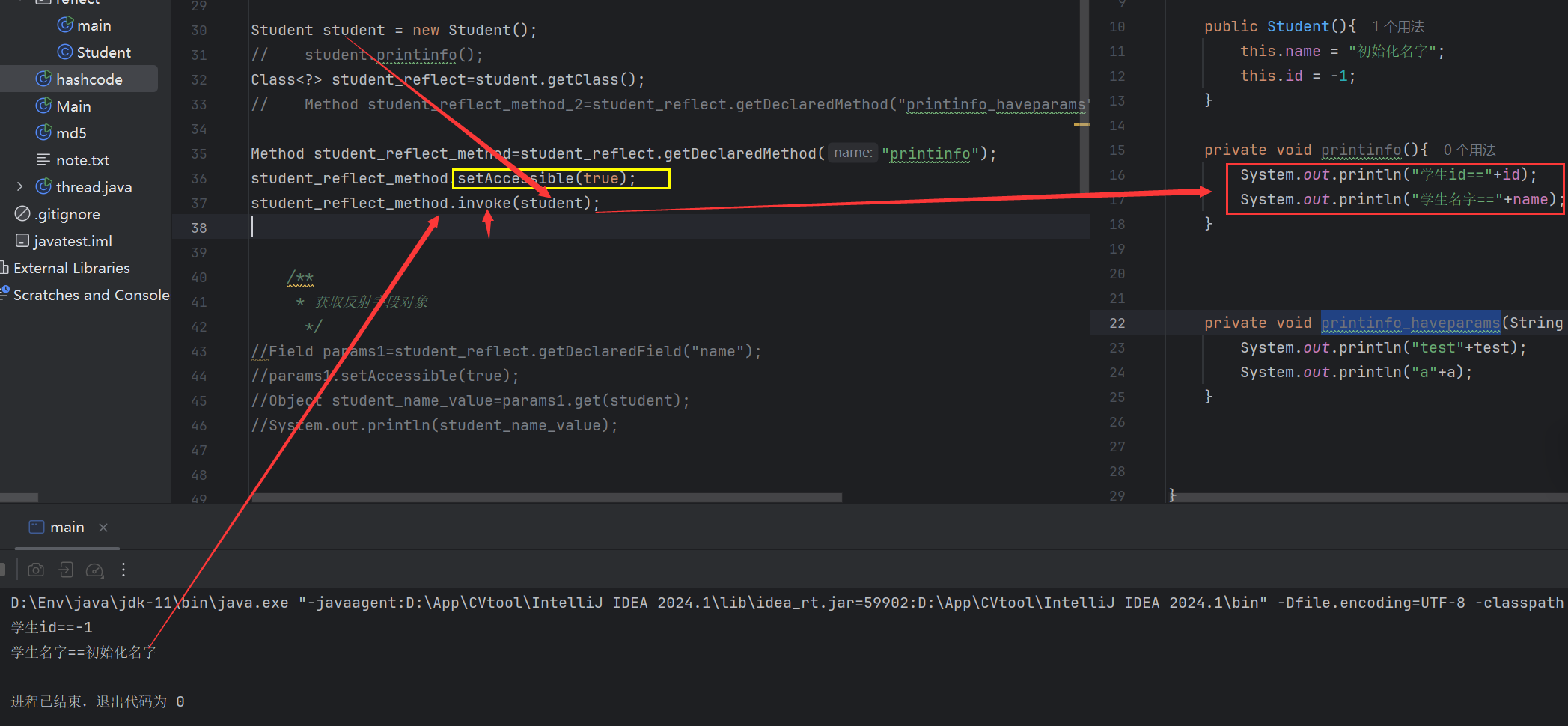Open the profiler gauge icon
The image size is (1568, 726).
[94, 570]
